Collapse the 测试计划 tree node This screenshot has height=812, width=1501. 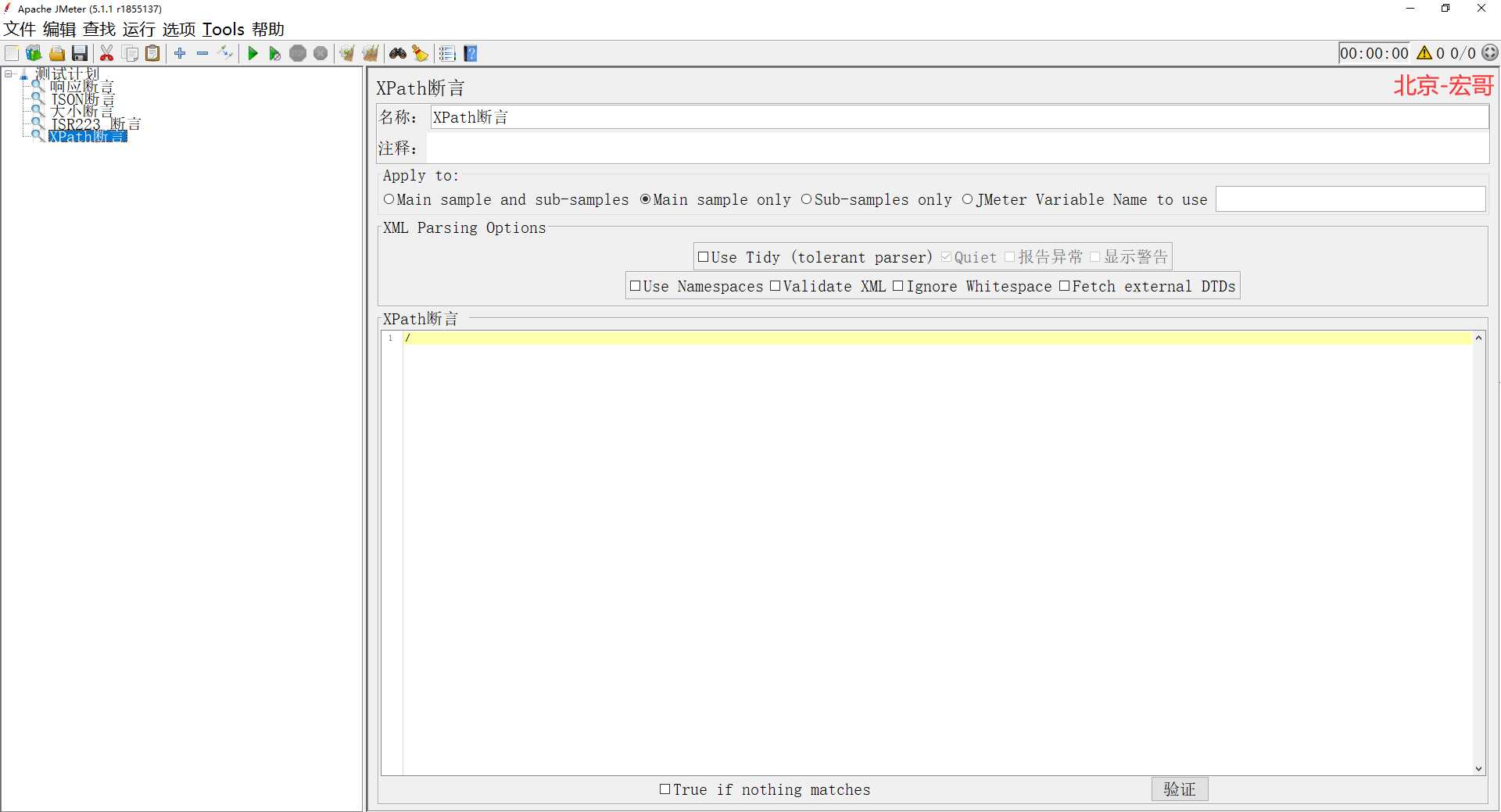9,74
